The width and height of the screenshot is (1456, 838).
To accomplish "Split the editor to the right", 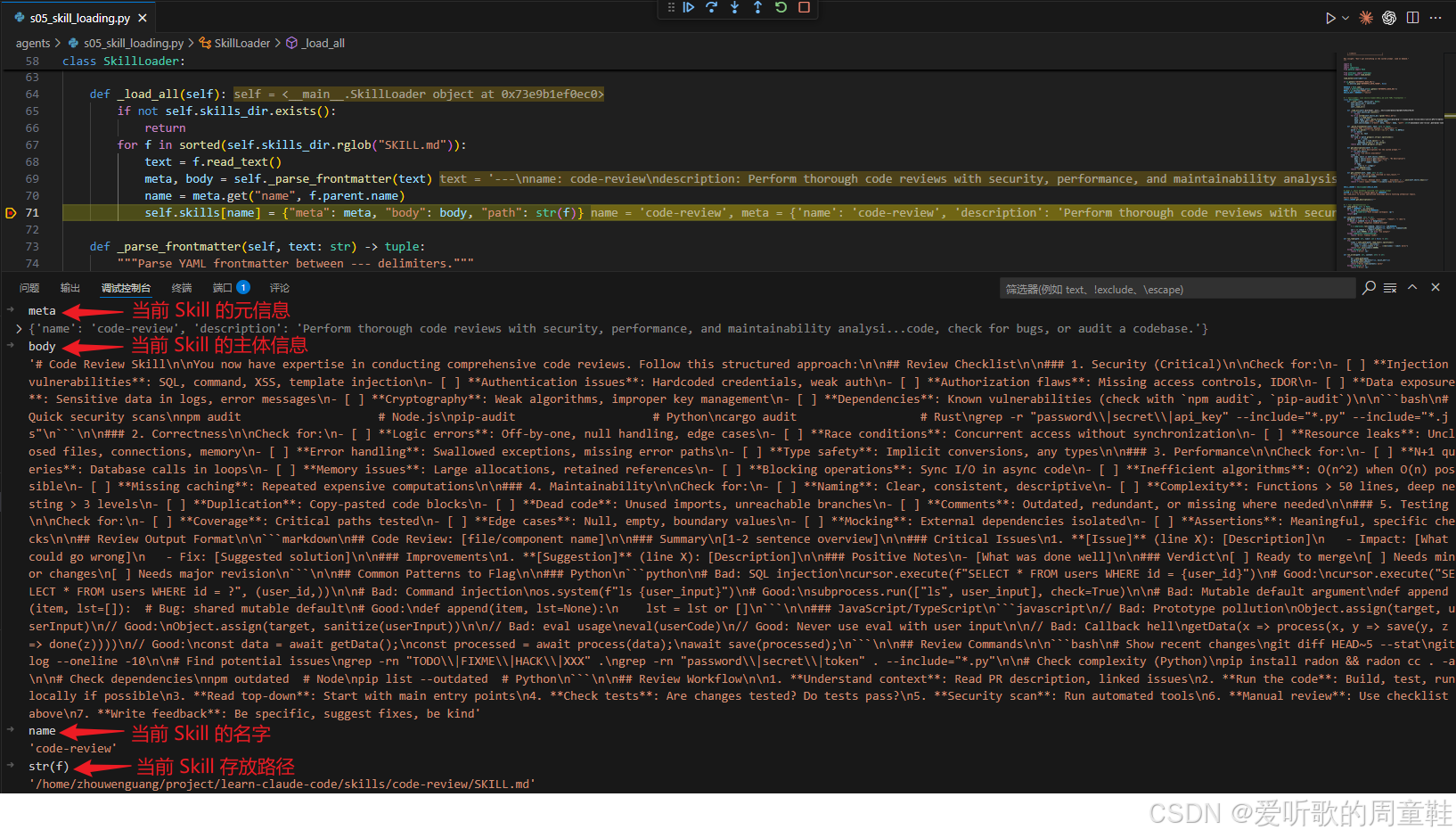I will pyautogui.click(x=1412, y=18).
